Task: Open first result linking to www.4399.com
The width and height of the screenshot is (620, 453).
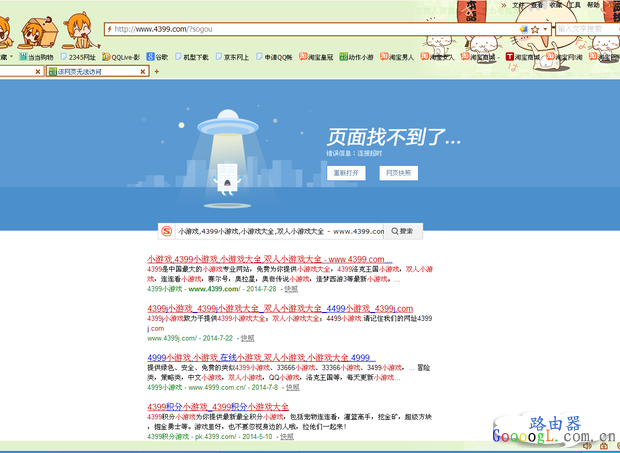Action: click(x=270, y=259)
